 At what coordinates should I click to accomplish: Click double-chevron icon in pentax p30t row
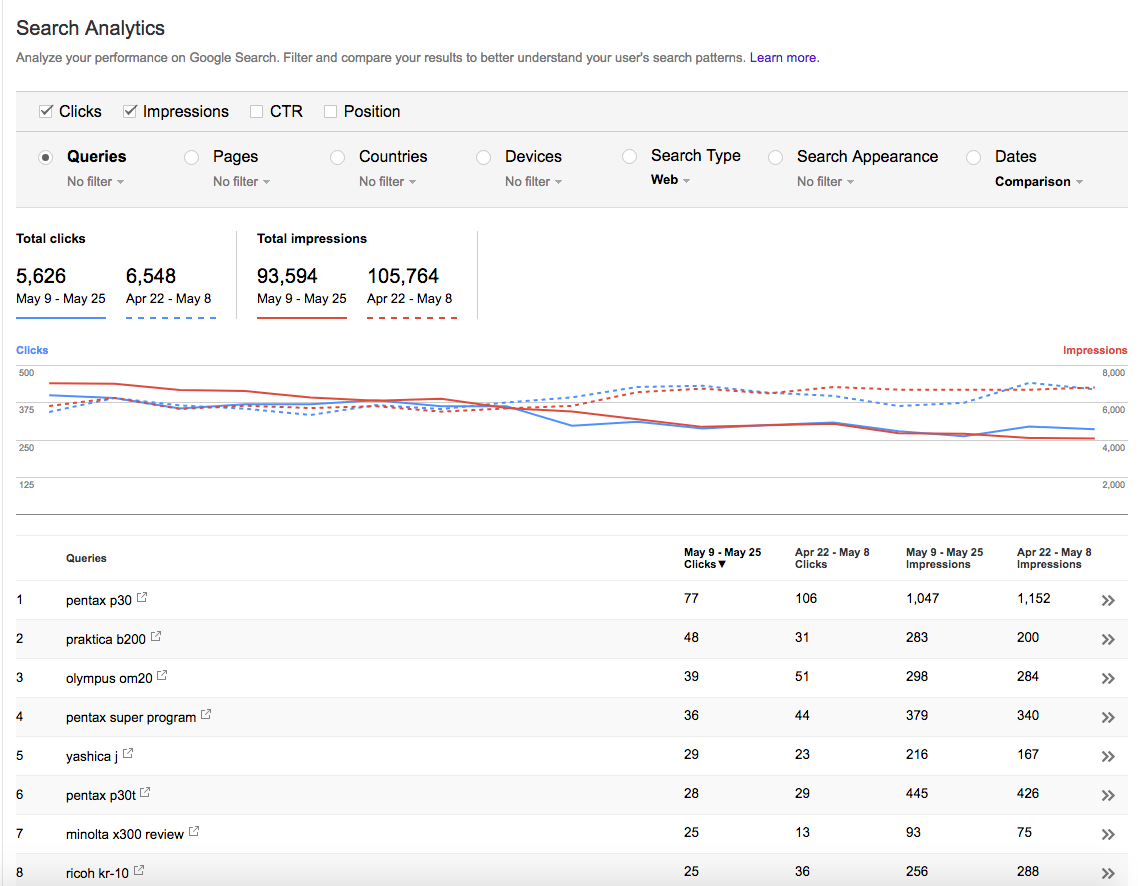(x=1108, y=796)
